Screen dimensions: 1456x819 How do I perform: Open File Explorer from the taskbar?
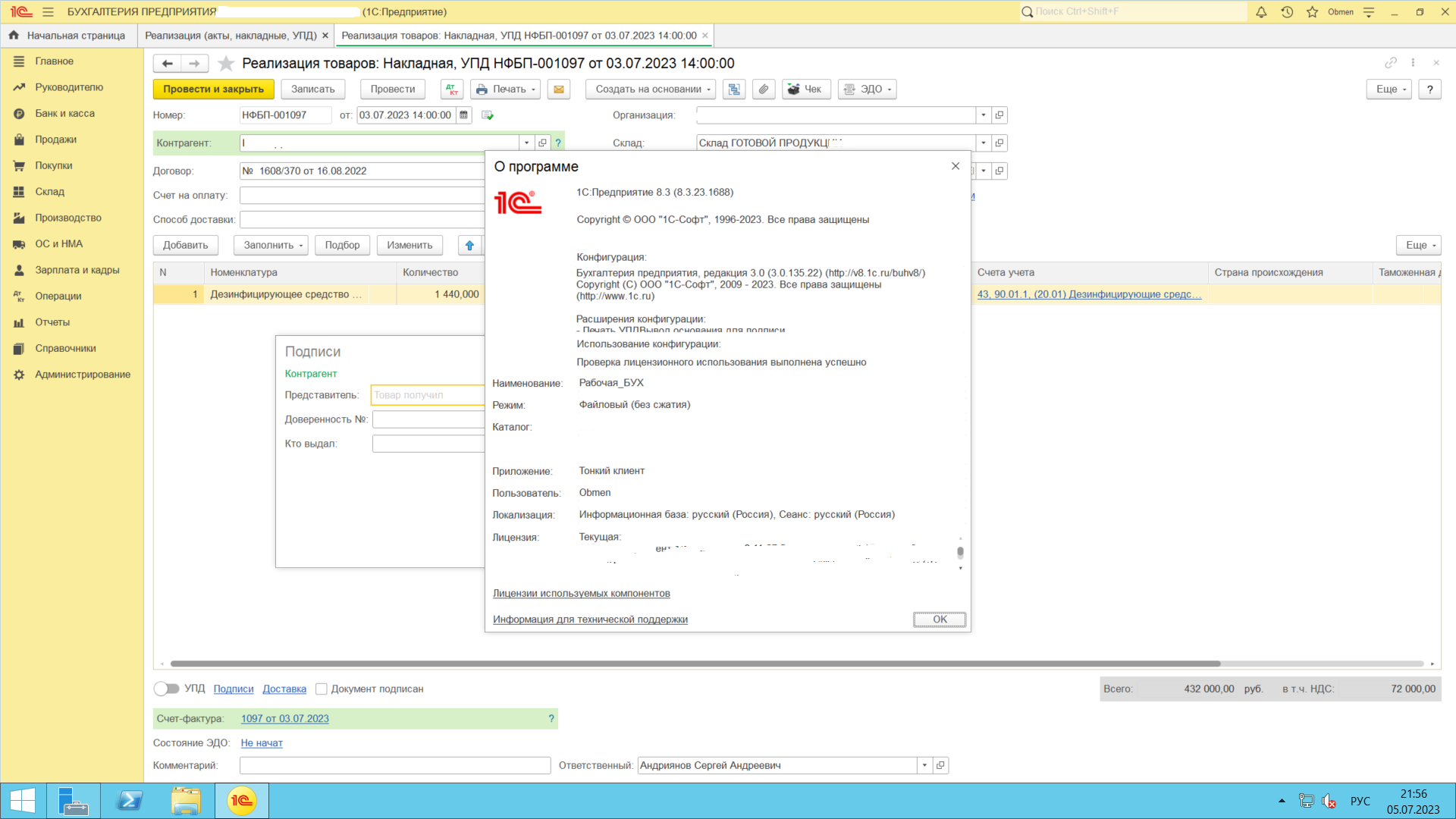186,801
